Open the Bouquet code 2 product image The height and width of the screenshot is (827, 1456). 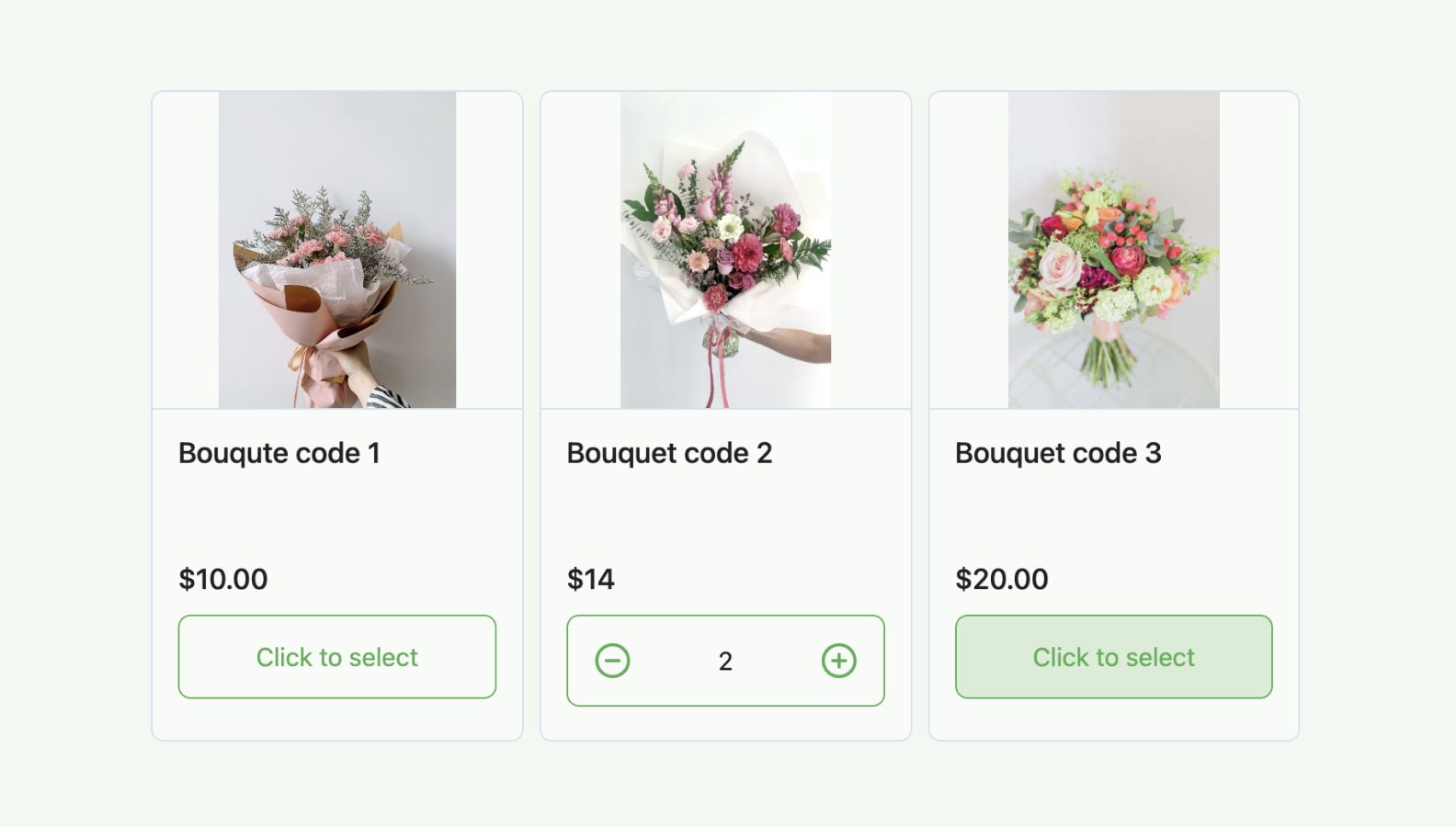724,248
